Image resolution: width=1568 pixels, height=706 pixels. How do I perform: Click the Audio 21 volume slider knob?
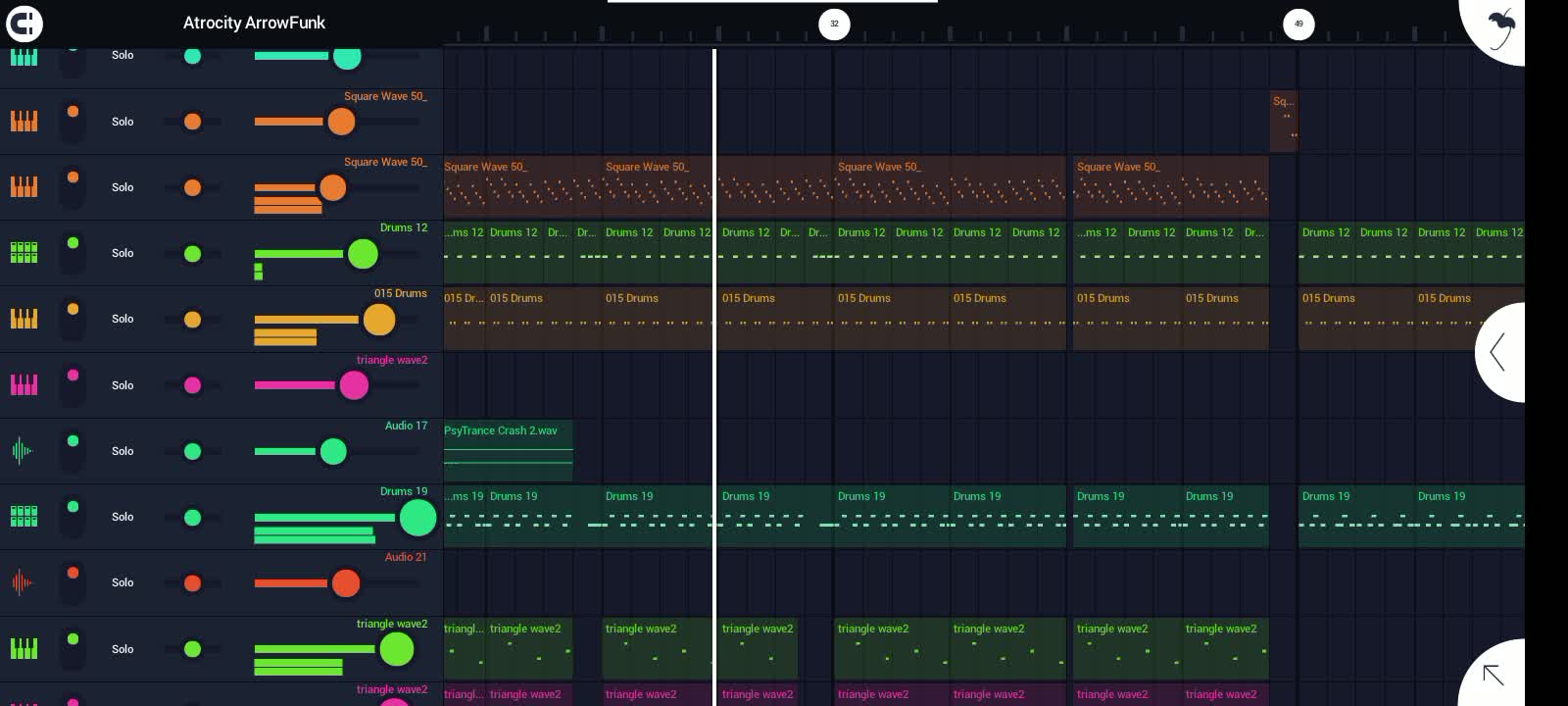(345, 583)
